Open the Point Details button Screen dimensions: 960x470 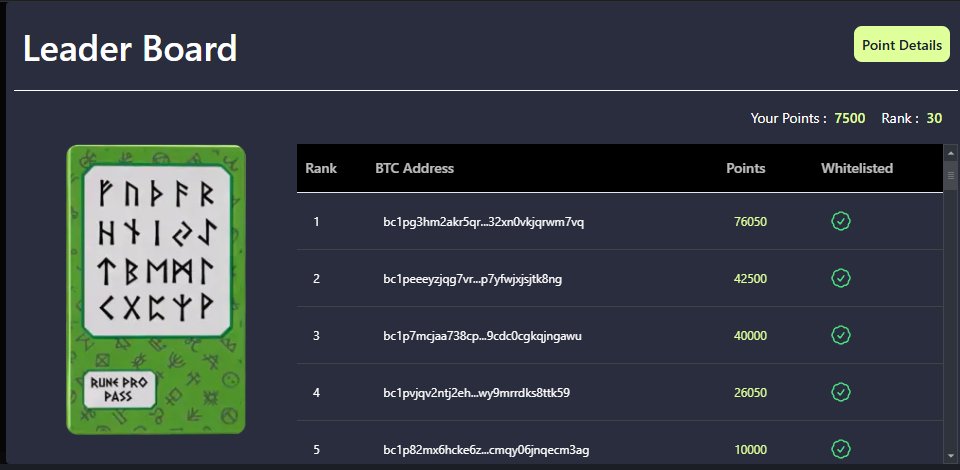pyautogui.click(x=902, y=44)
